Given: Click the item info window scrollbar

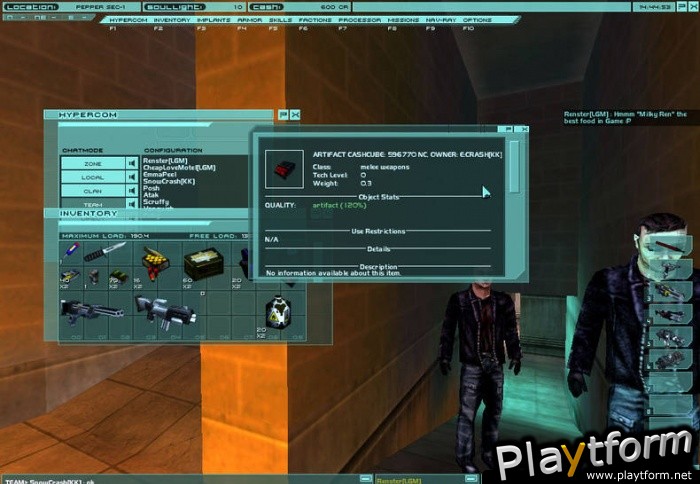Looking at the screenshot, I should point(514,167).
